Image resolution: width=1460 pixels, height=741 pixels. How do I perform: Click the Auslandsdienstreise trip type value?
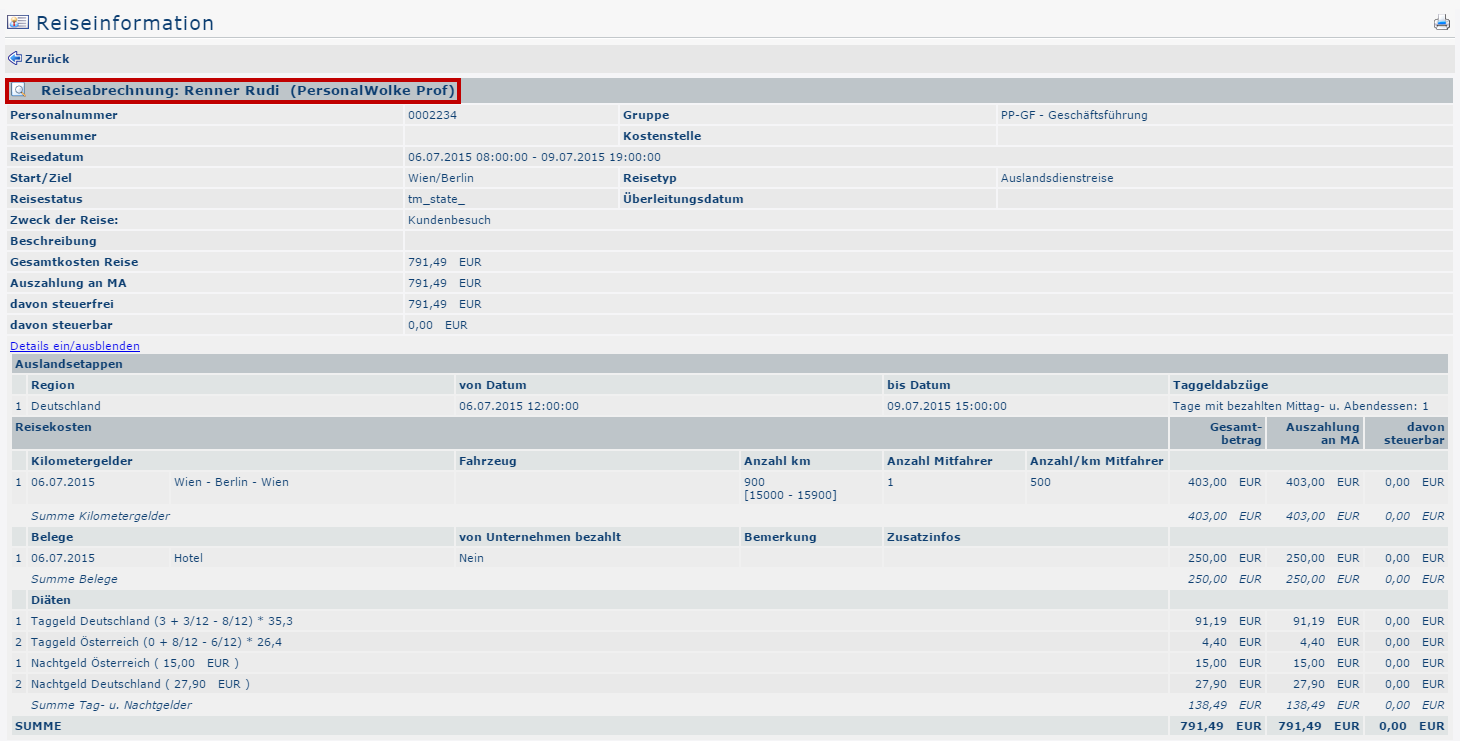click(1057, 178)
